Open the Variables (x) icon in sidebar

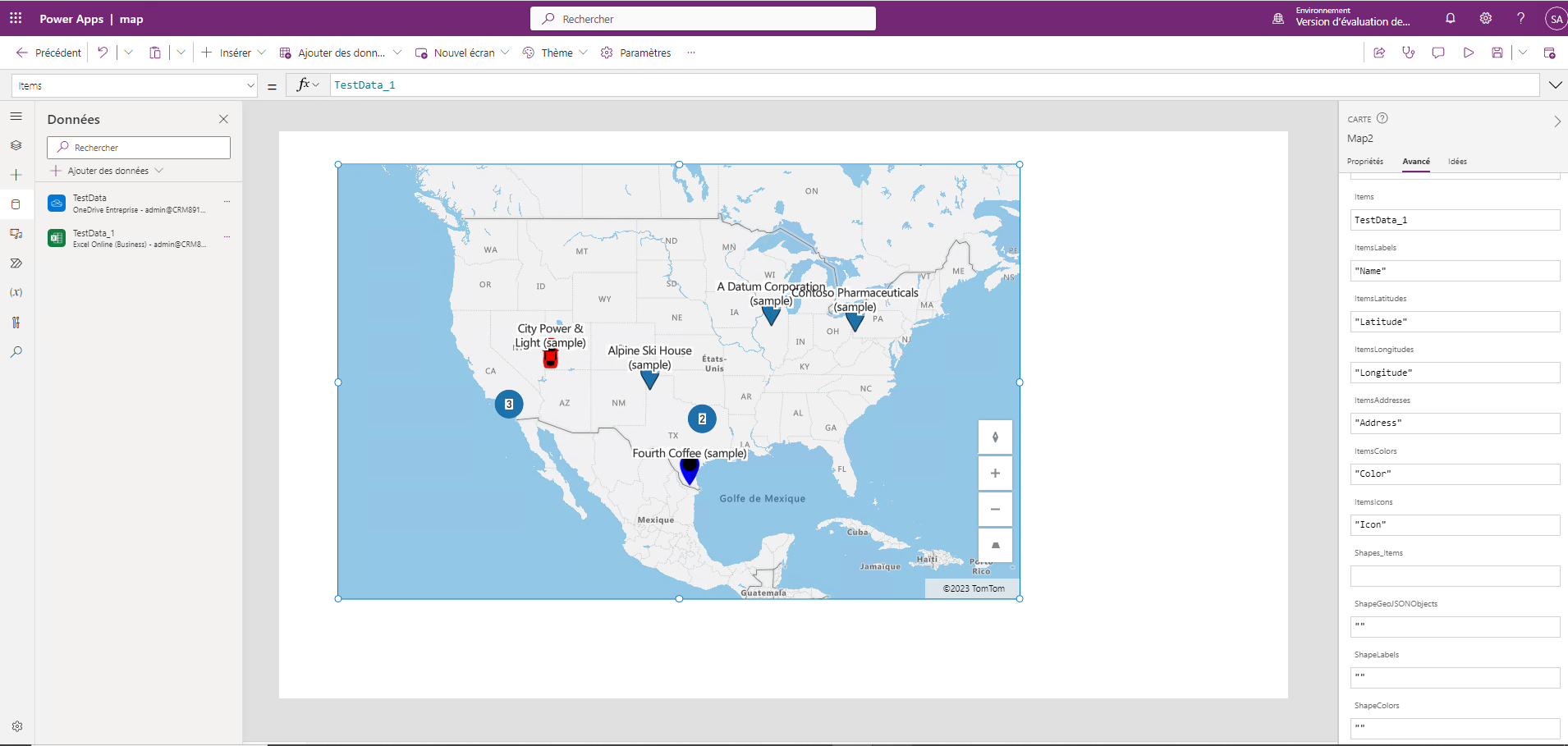[x=16, y=292]
